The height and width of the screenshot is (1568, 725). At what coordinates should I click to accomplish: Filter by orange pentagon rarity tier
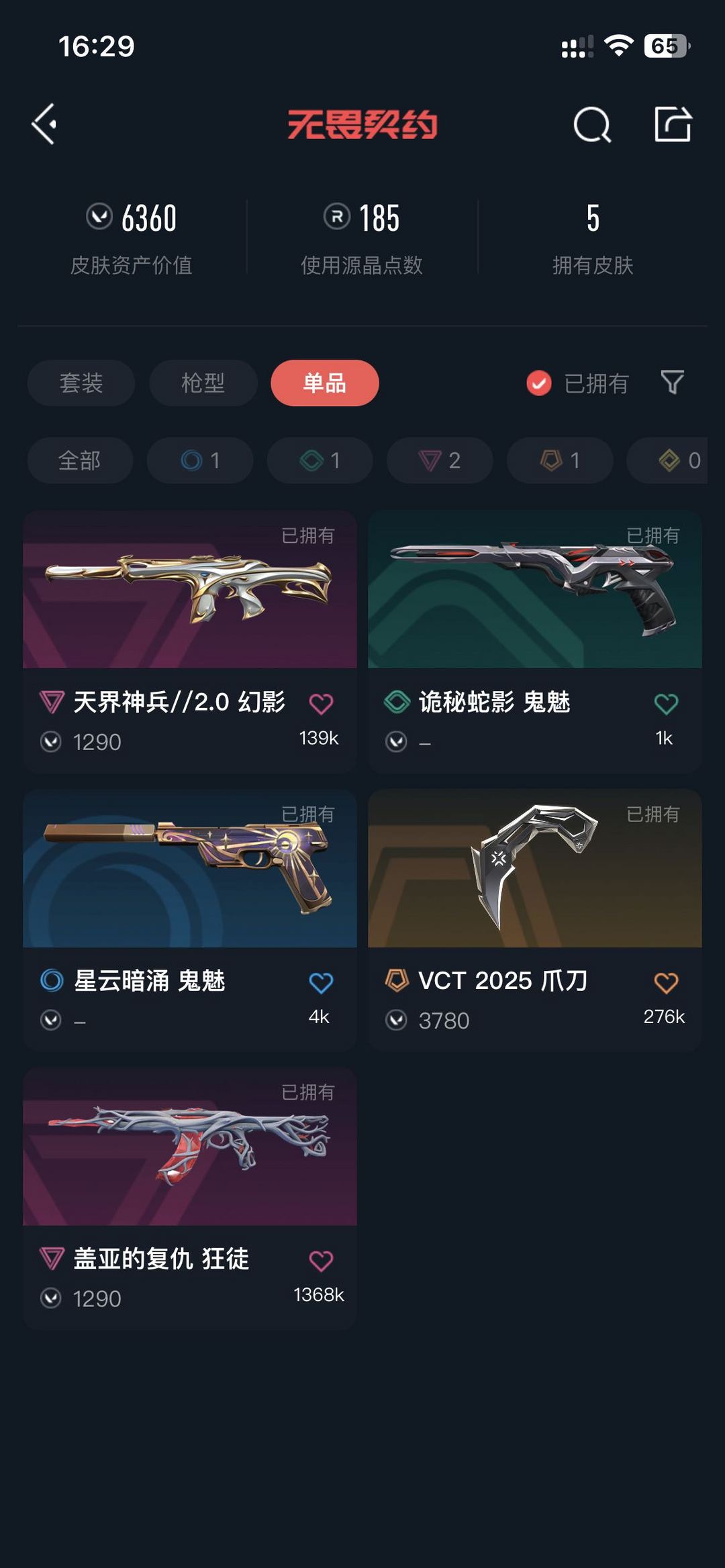click(x=560, y=460)
